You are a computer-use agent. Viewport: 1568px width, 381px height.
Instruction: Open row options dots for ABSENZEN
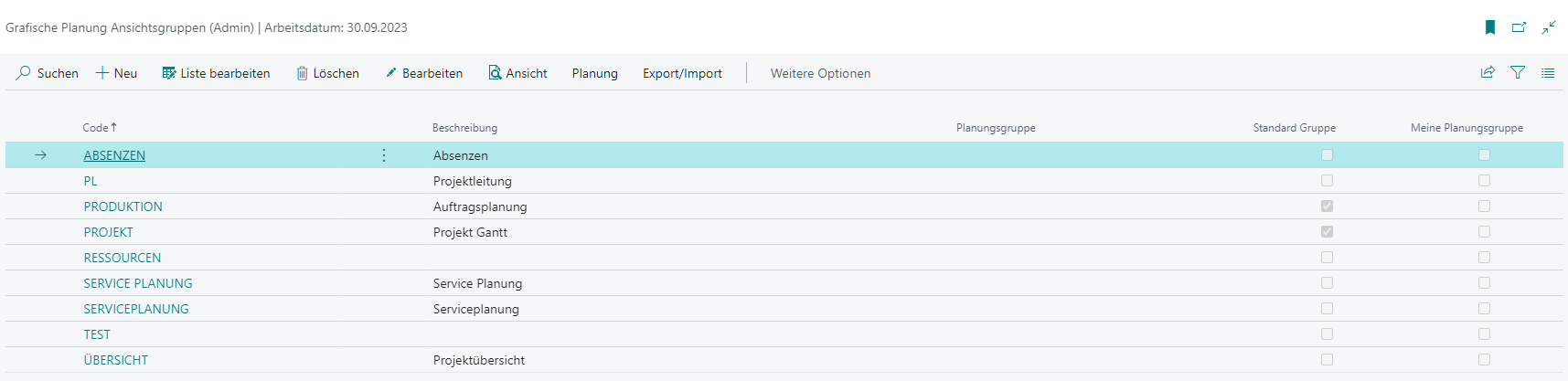[x=384, y=155]
